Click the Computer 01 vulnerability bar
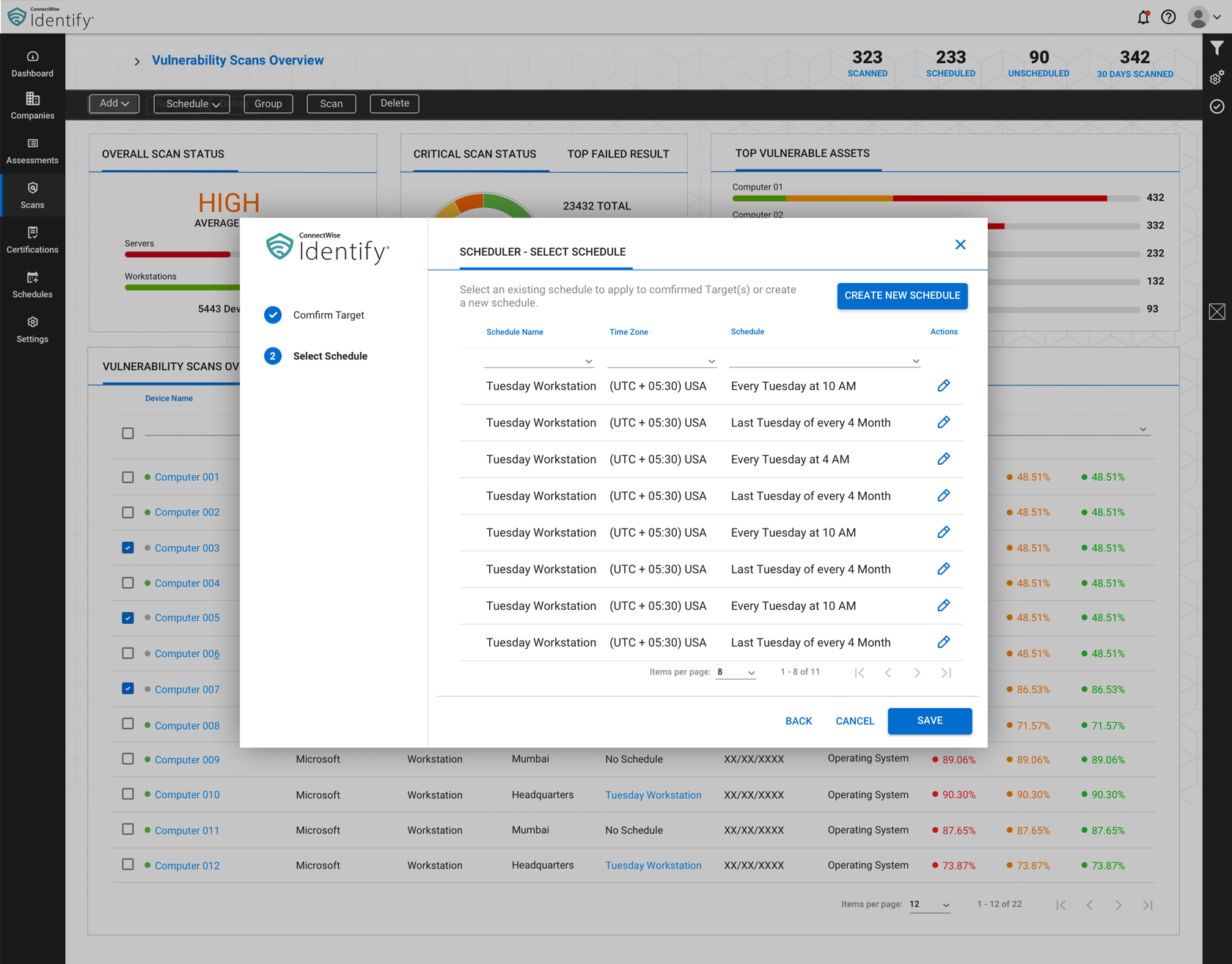 coord(936,198)
